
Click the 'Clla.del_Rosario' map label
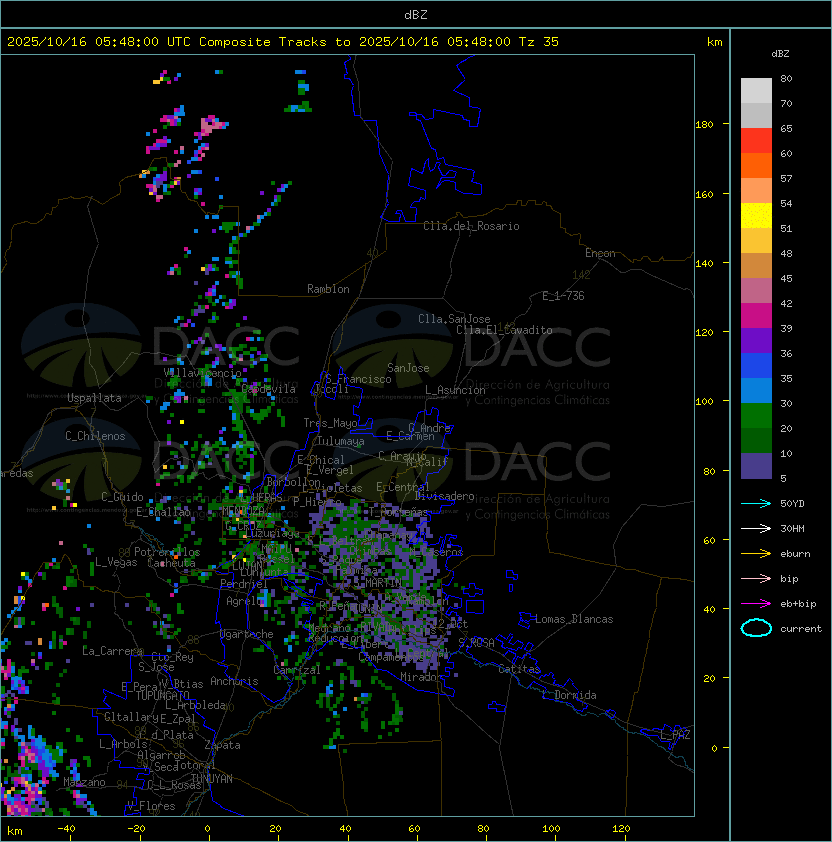[471, 226]
